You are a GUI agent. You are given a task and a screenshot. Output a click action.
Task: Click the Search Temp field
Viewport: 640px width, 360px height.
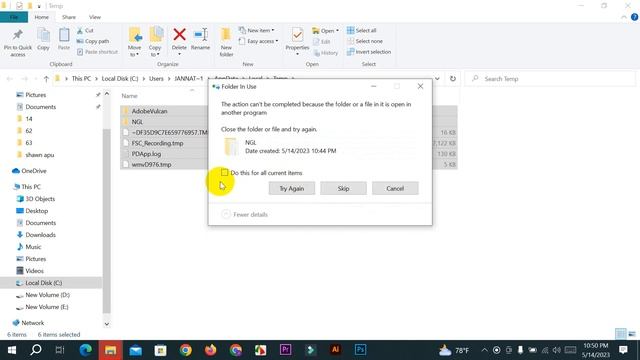[x=550, y=79]
